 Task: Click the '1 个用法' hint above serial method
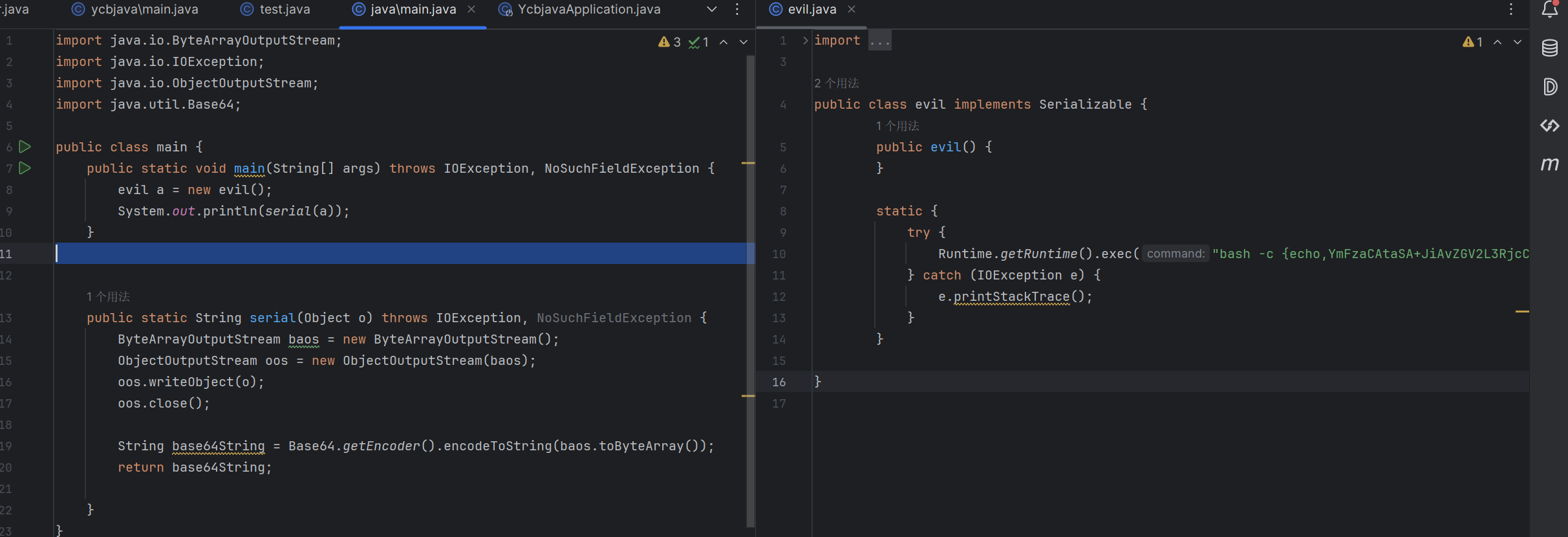click(108, 297)
